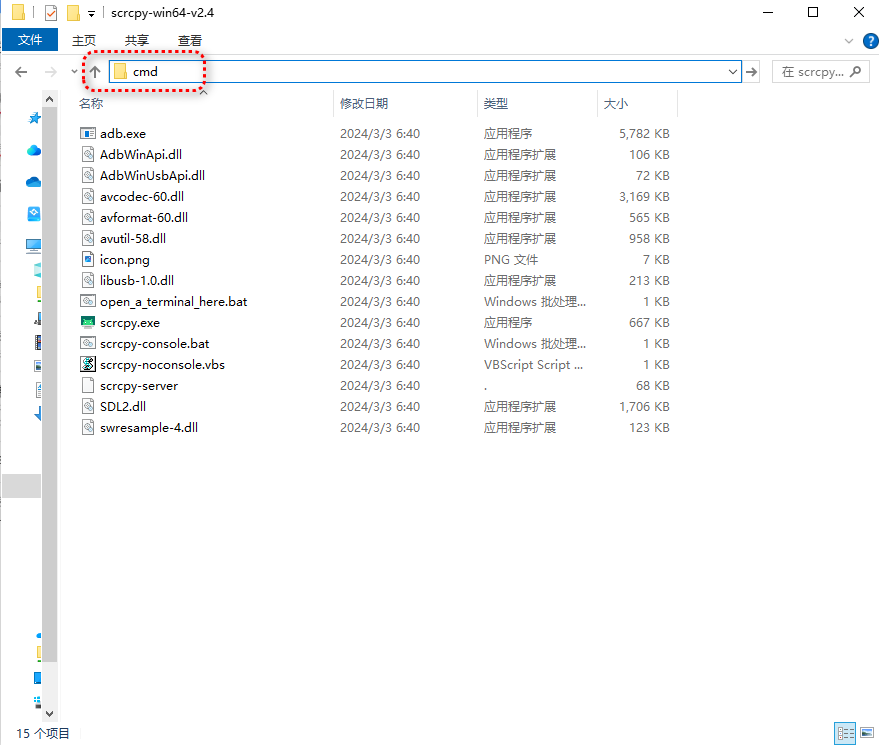
Task: Click the green scrcpy.exe application icon
Action: [88, 322]
